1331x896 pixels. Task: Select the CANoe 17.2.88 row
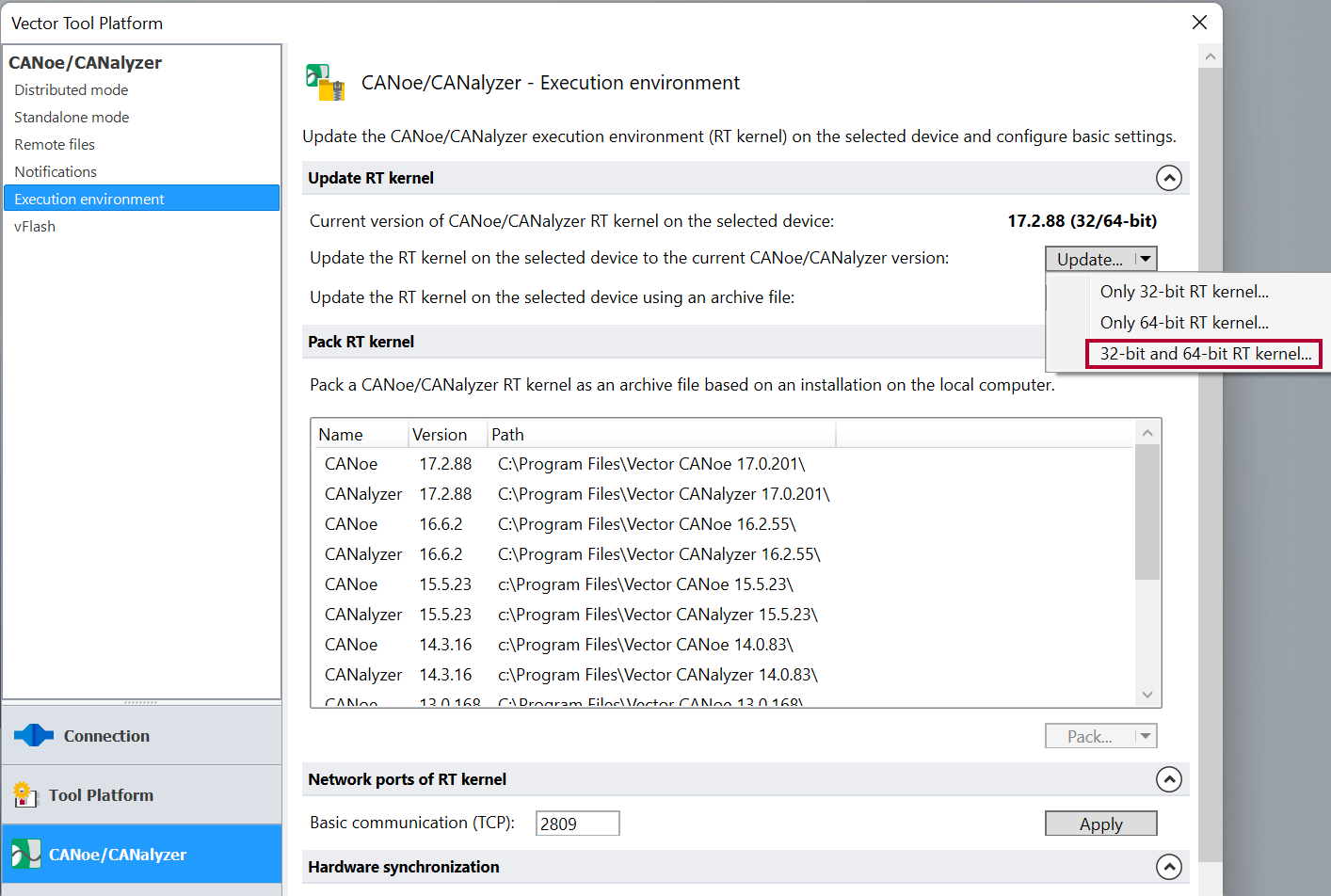coord(723,464)
